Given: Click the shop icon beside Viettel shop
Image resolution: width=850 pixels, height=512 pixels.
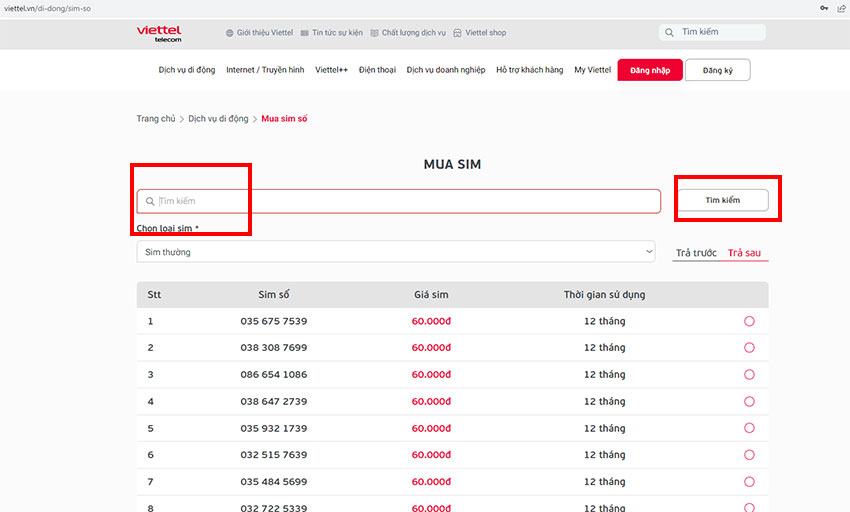Looking at the screenshot, I should pyautogui.click(x=458, y=33).
